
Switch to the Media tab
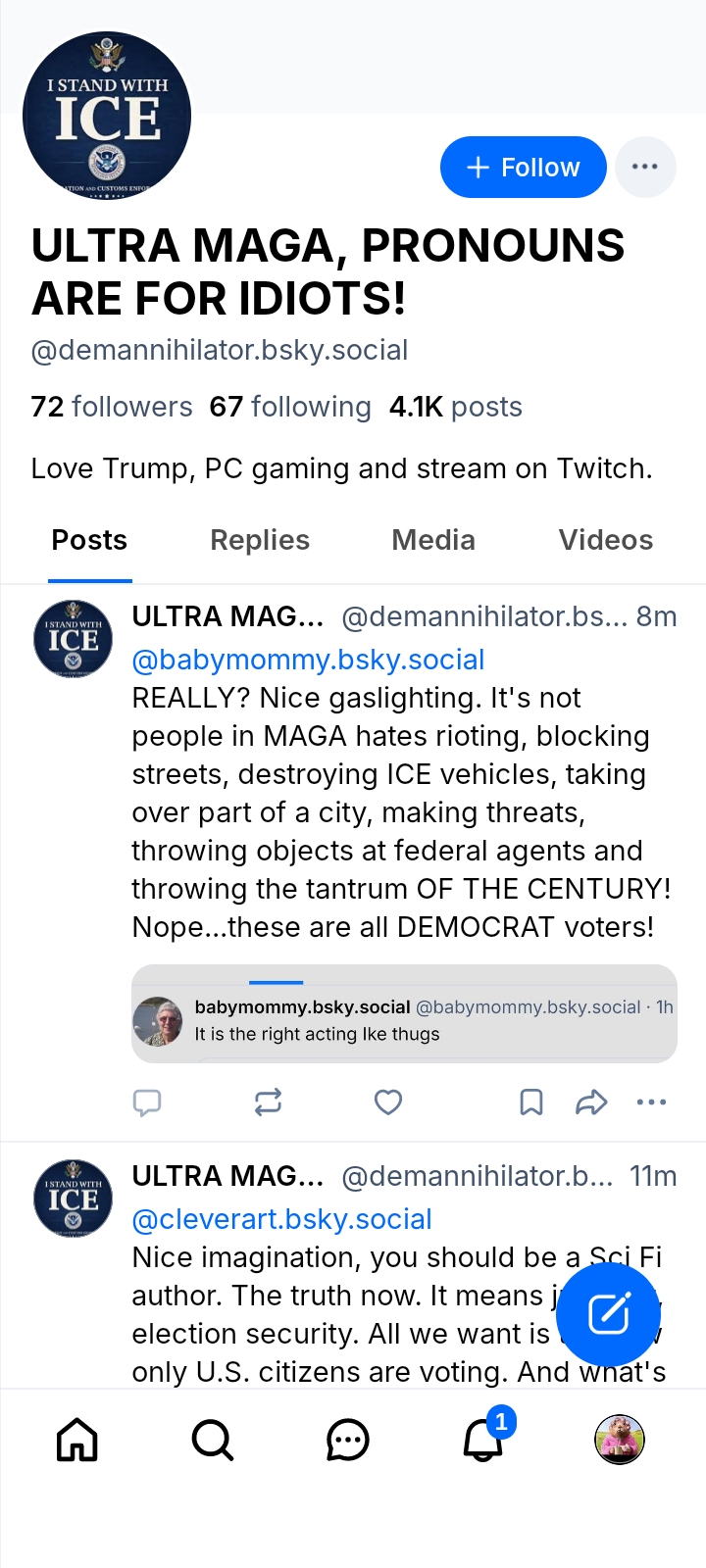pos(433,540)
